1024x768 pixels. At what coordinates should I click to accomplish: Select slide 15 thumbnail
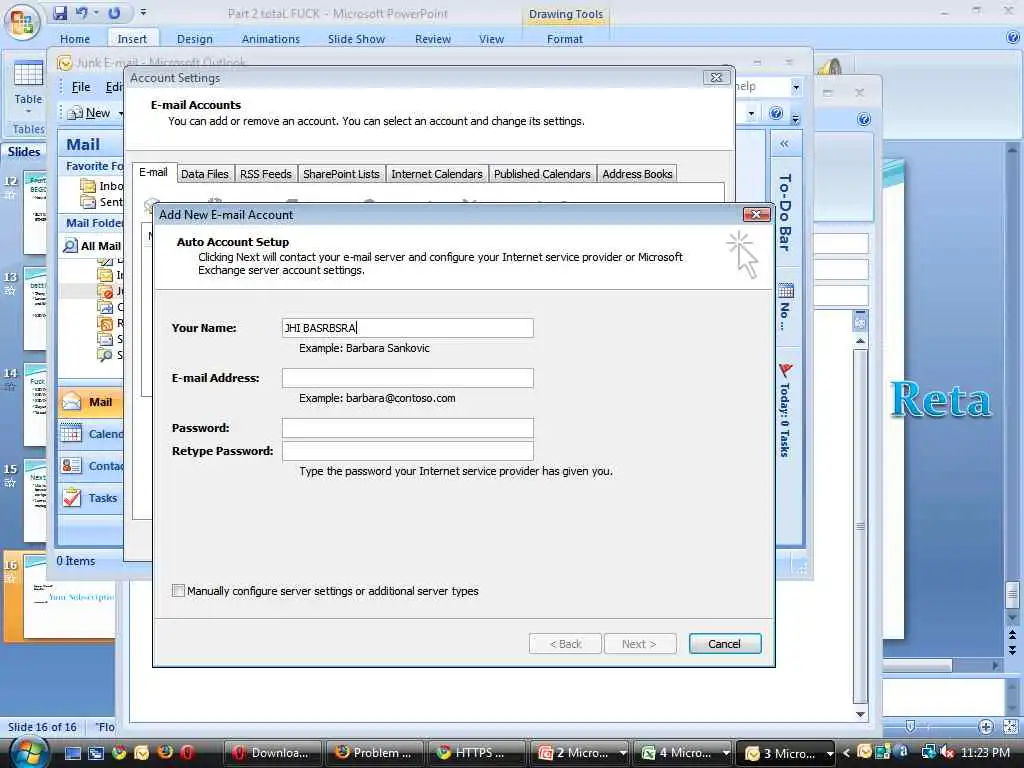(35, 500)
